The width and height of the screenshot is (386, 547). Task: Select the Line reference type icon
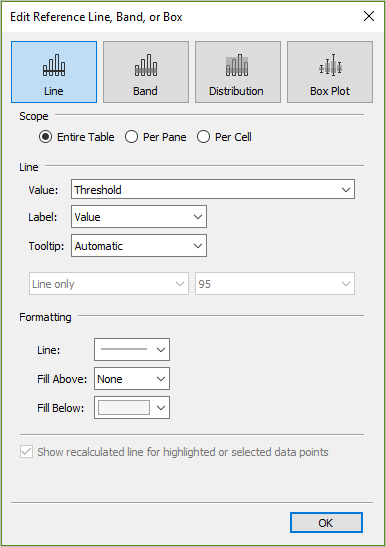pyautogui.click(x=54, y=65)
